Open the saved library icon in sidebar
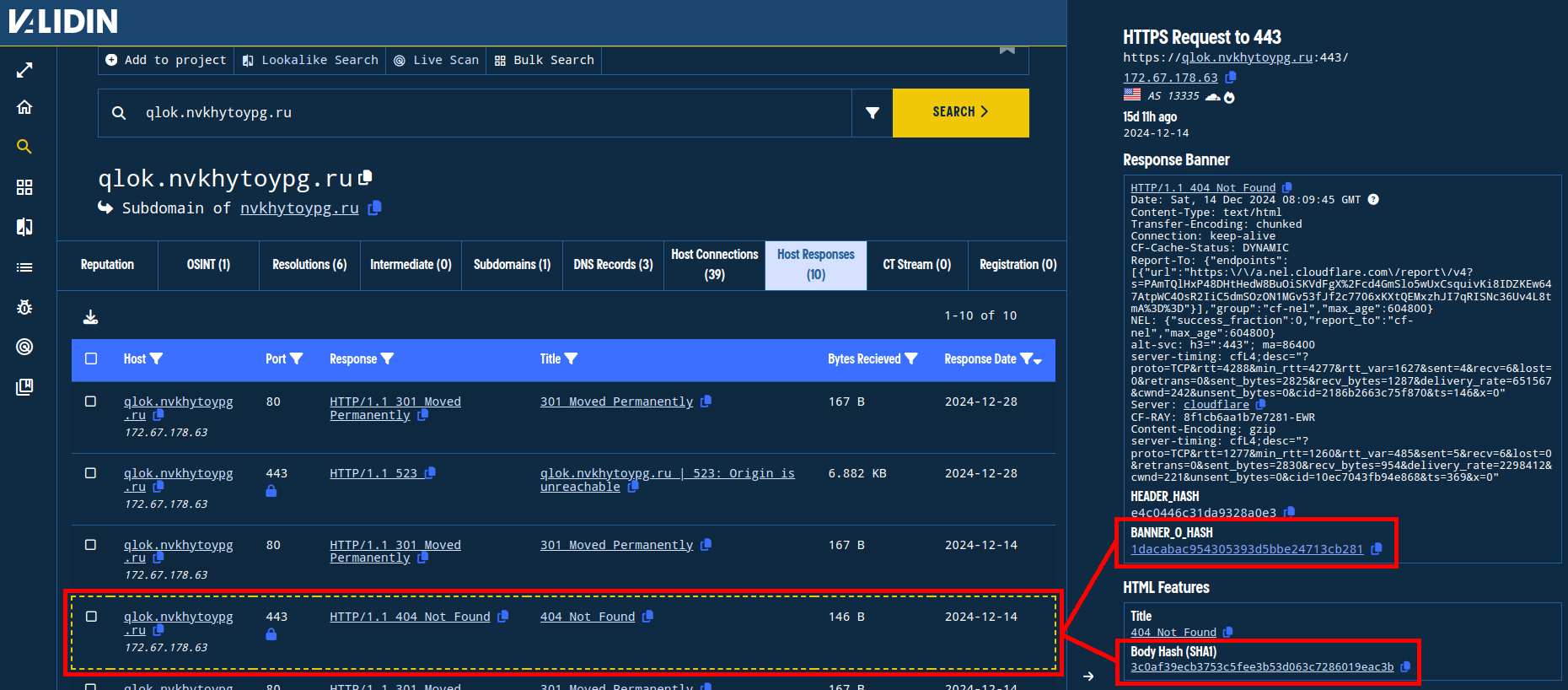1568x690 pixels. click(24, 387)
